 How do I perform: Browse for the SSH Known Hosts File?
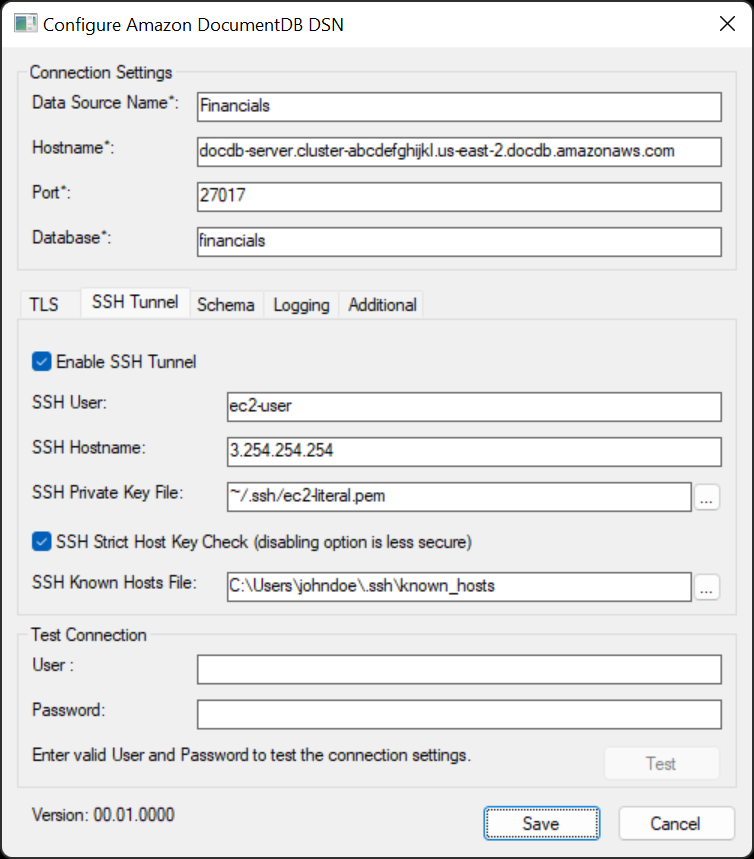click(707, 587)
